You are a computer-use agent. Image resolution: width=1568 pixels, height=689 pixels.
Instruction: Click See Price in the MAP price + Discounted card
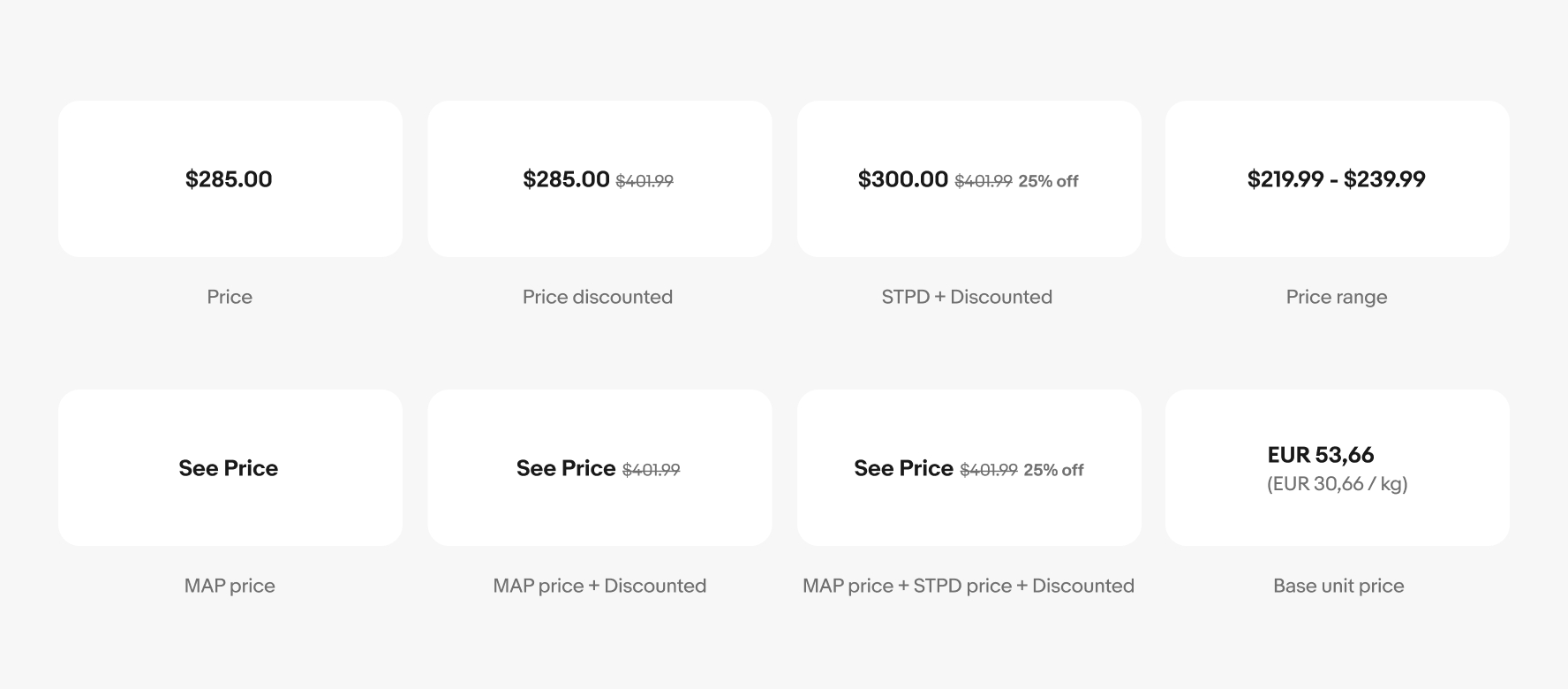point(566,468)
